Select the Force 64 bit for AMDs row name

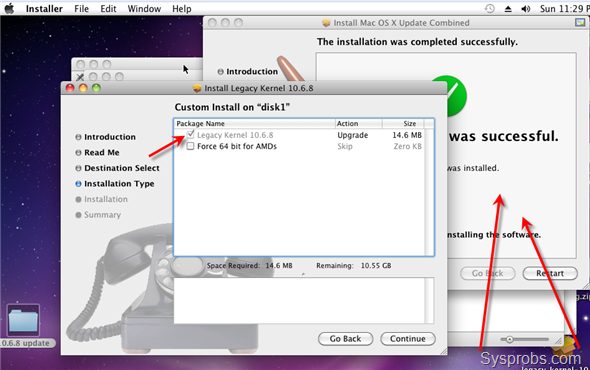coord(237,146)
